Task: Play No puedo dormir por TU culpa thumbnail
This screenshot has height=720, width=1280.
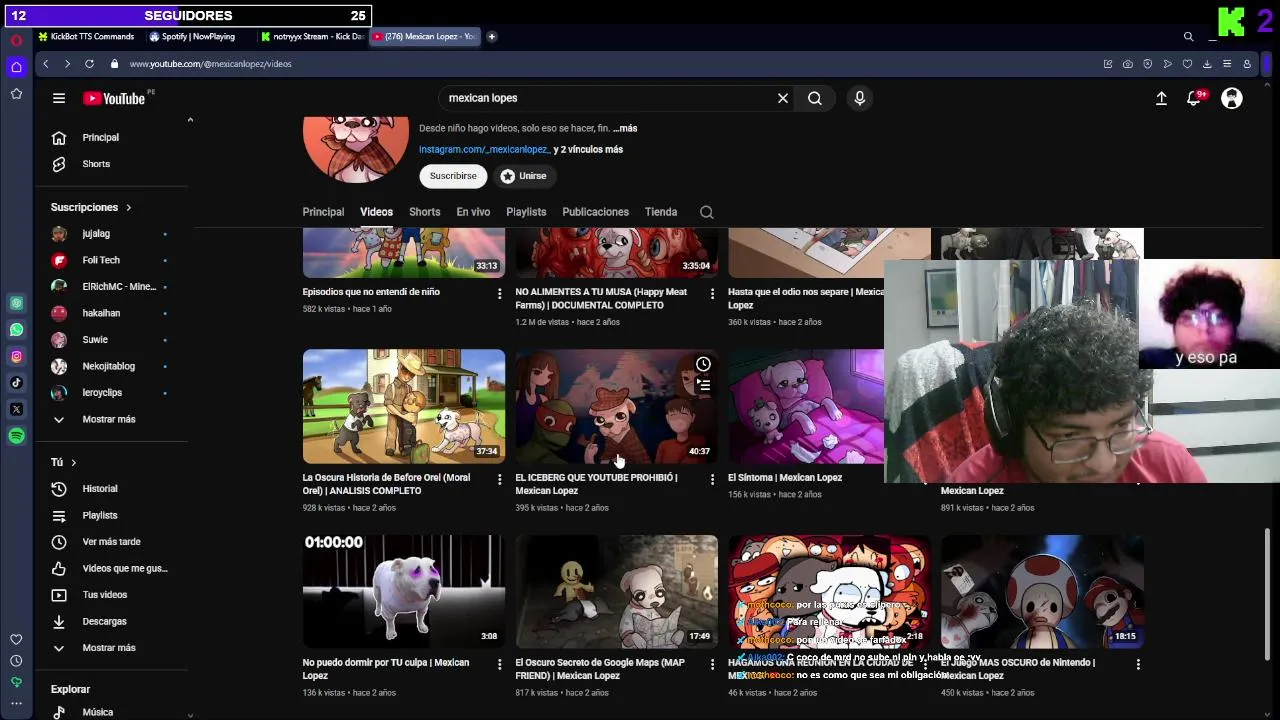Action: pyautogui.click(x=404, y=591)
